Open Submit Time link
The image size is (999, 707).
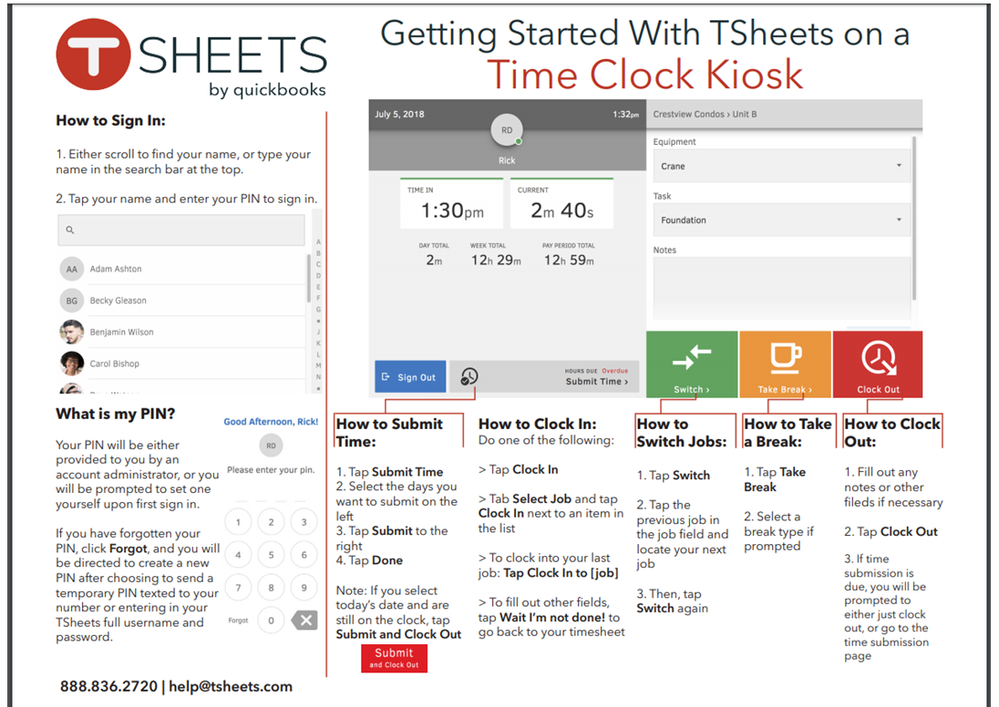pos(597,382)
